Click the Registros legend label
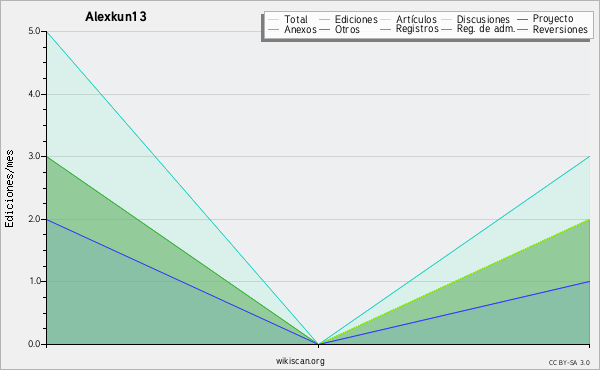The height and width of the screenshot is (370, 600). 417,29
